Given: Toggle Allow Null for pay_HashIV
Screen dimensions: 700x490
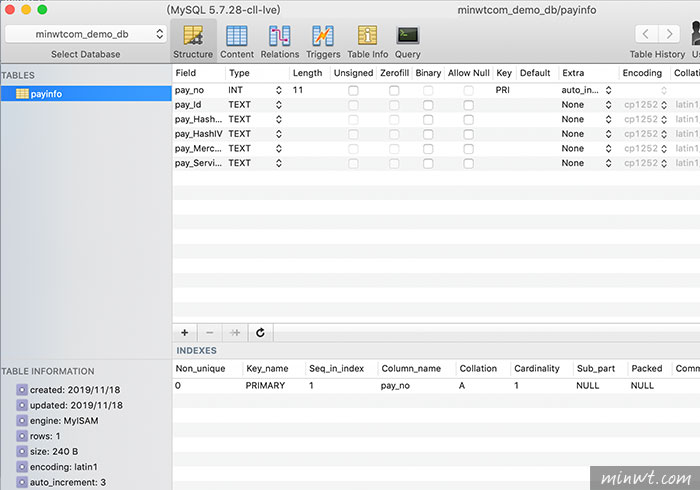Looking at the screenshot, I should 468,134.
